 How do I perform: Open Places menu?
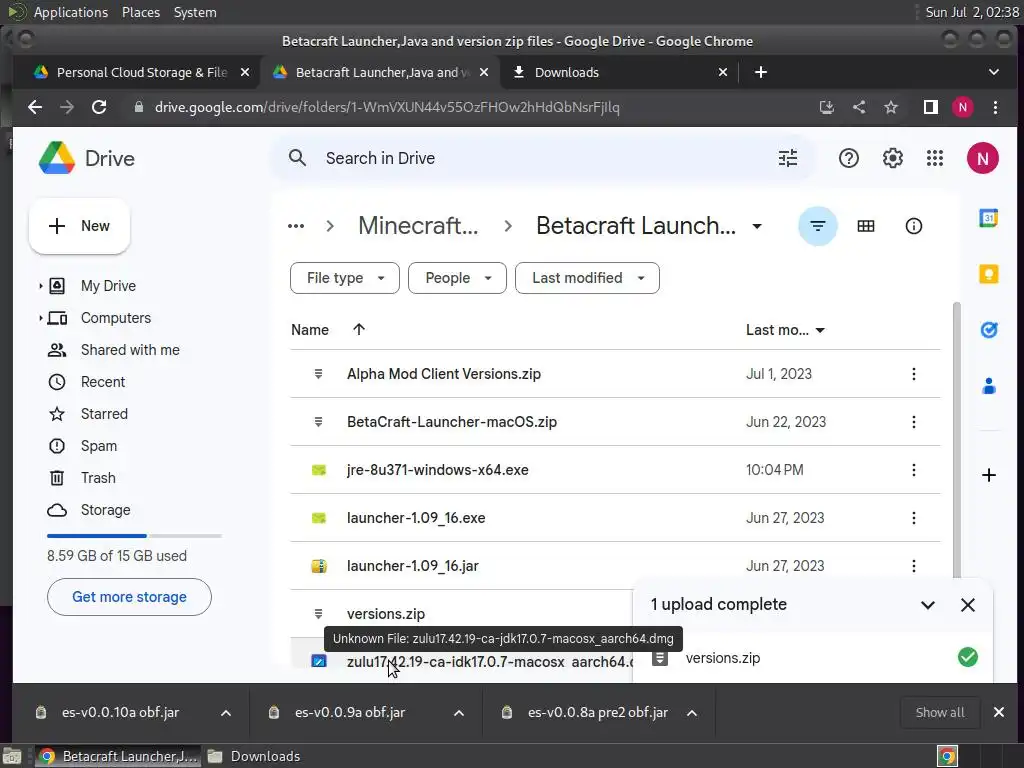click(x=141, y=12)
